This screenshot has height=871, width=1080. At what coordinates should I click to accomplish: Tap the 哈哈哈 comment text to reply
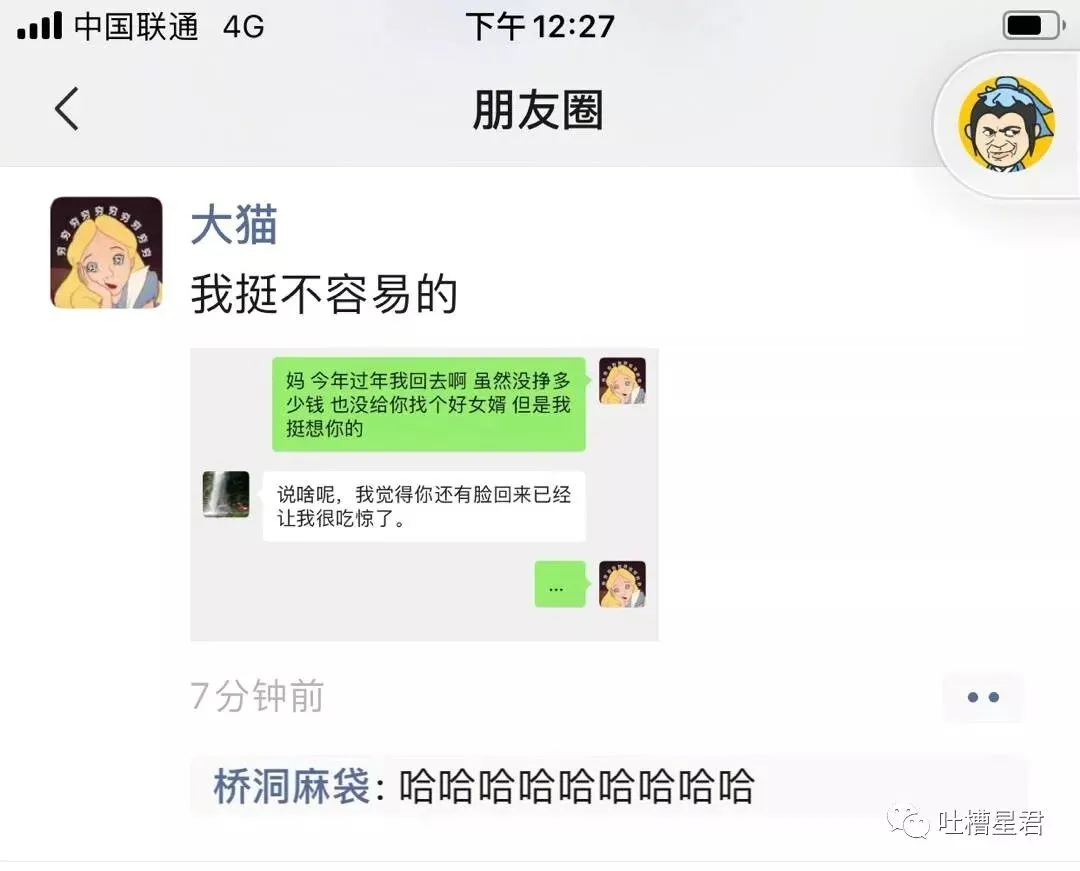point(577,786)
